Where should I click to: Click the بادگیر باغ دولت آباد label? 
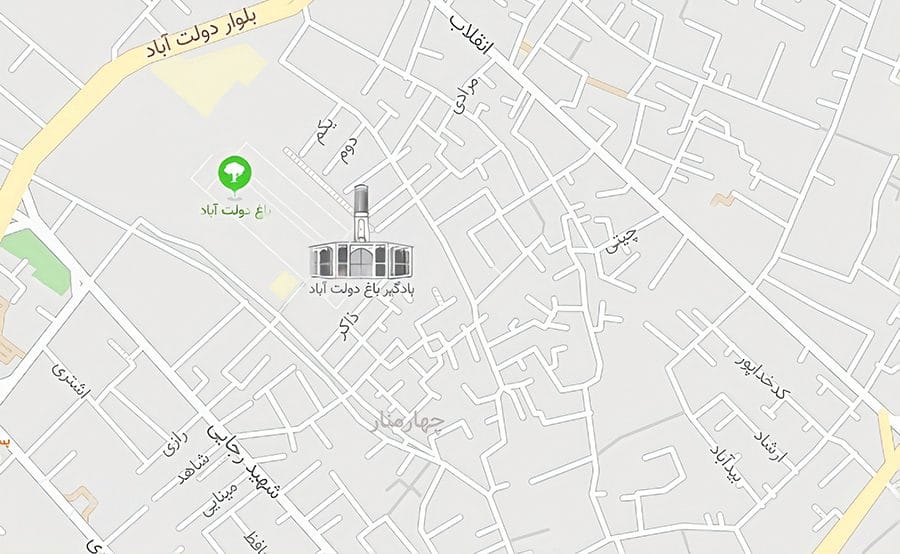(361, 288)
